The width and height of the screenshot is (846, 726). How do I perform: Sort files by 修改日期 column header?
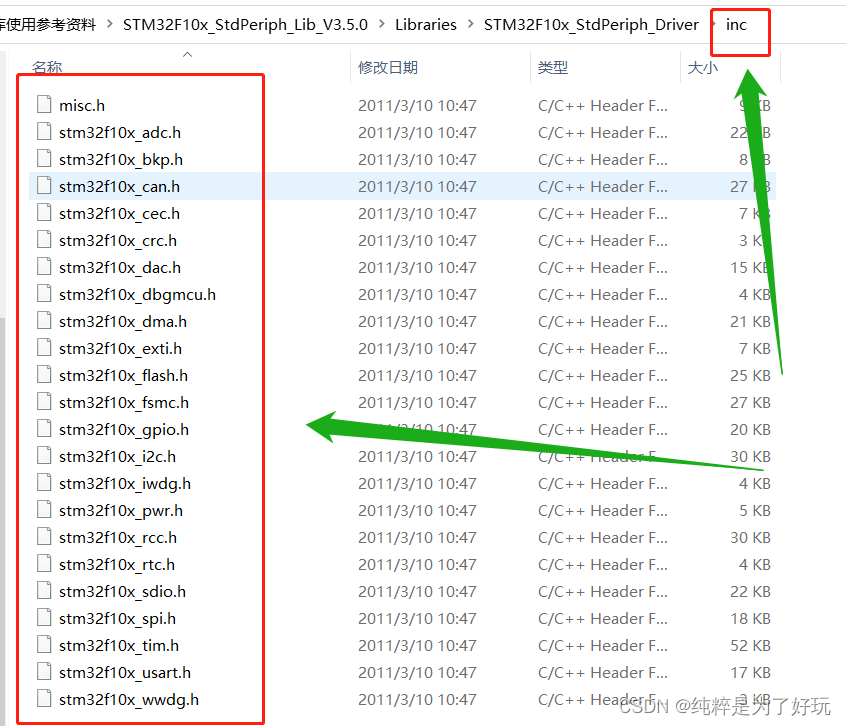388,67
